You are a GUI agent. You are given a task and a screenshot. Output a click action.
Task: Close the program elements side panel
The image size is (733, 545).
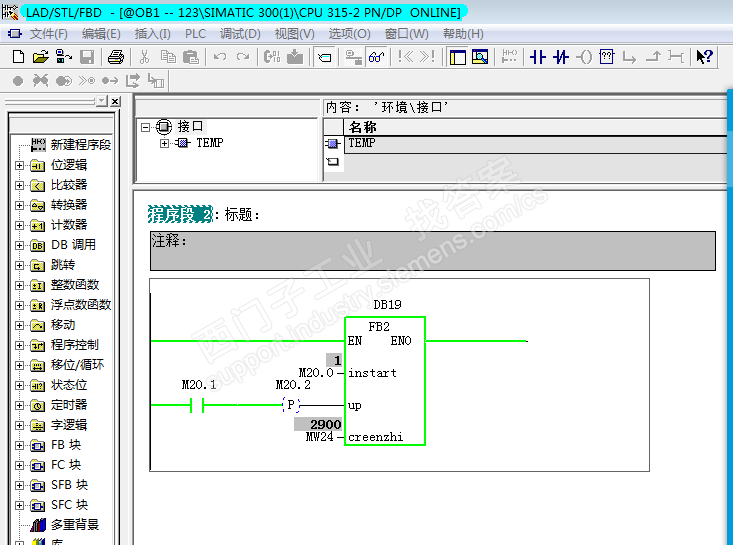pyautogui.click(x=115, y=101)
